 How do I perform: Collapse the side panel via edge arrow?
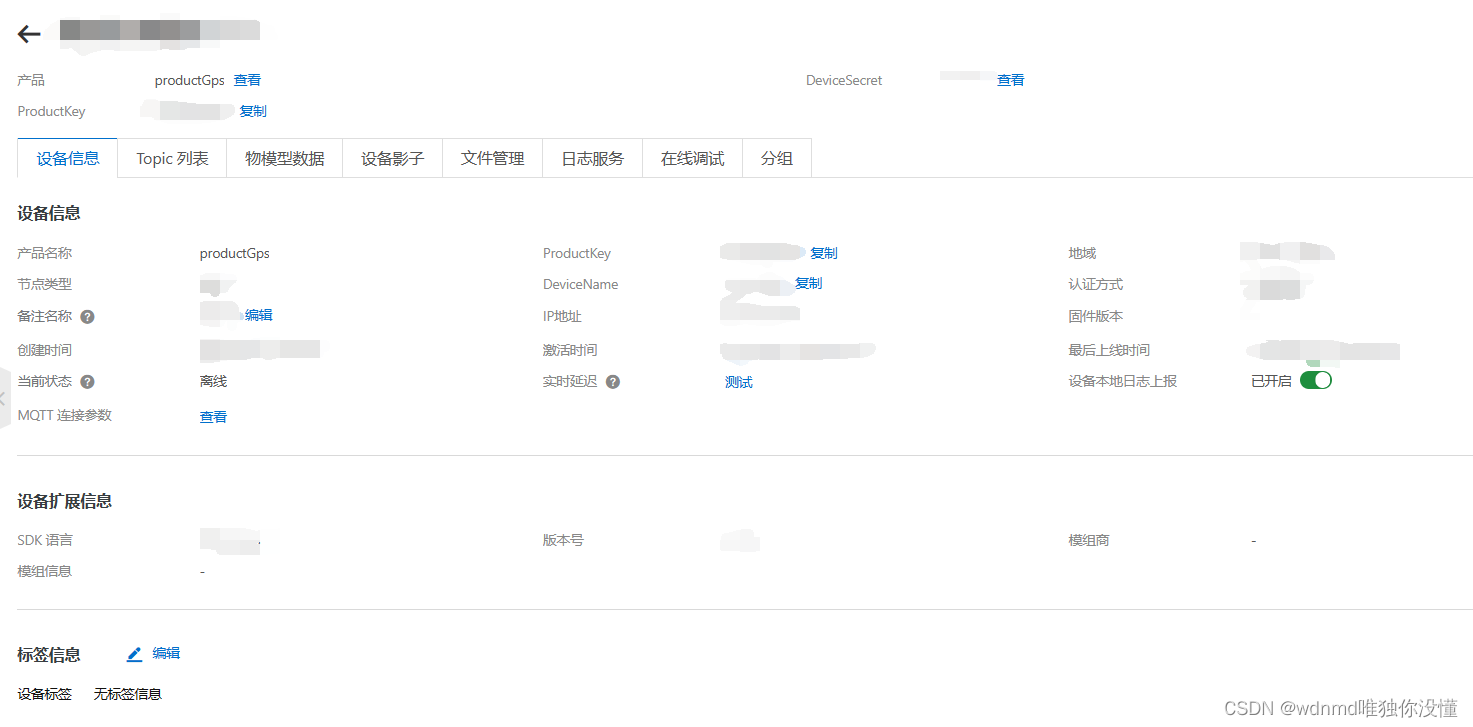pos(4,397)
